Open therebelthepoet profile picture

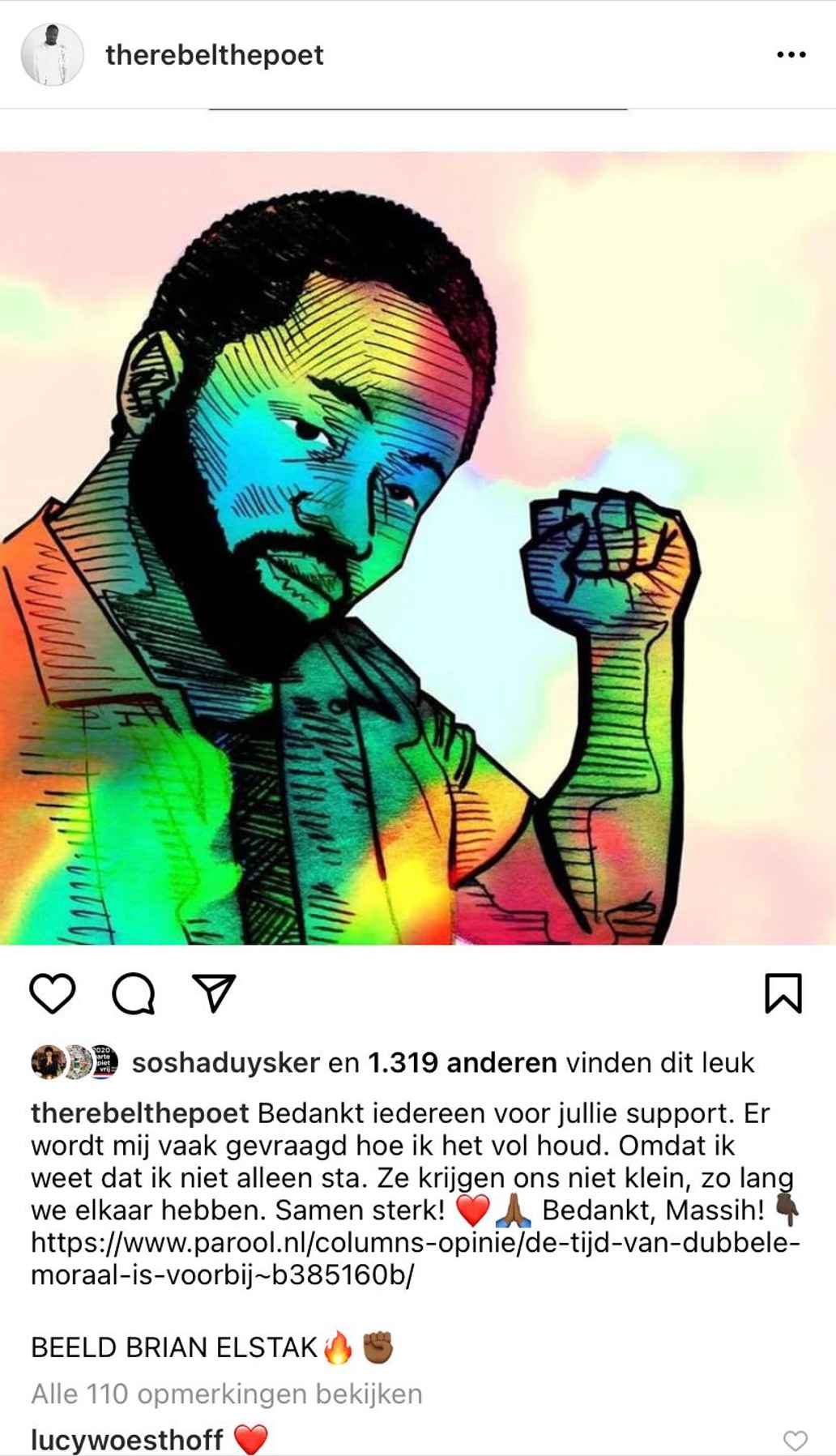coord(52,55)
